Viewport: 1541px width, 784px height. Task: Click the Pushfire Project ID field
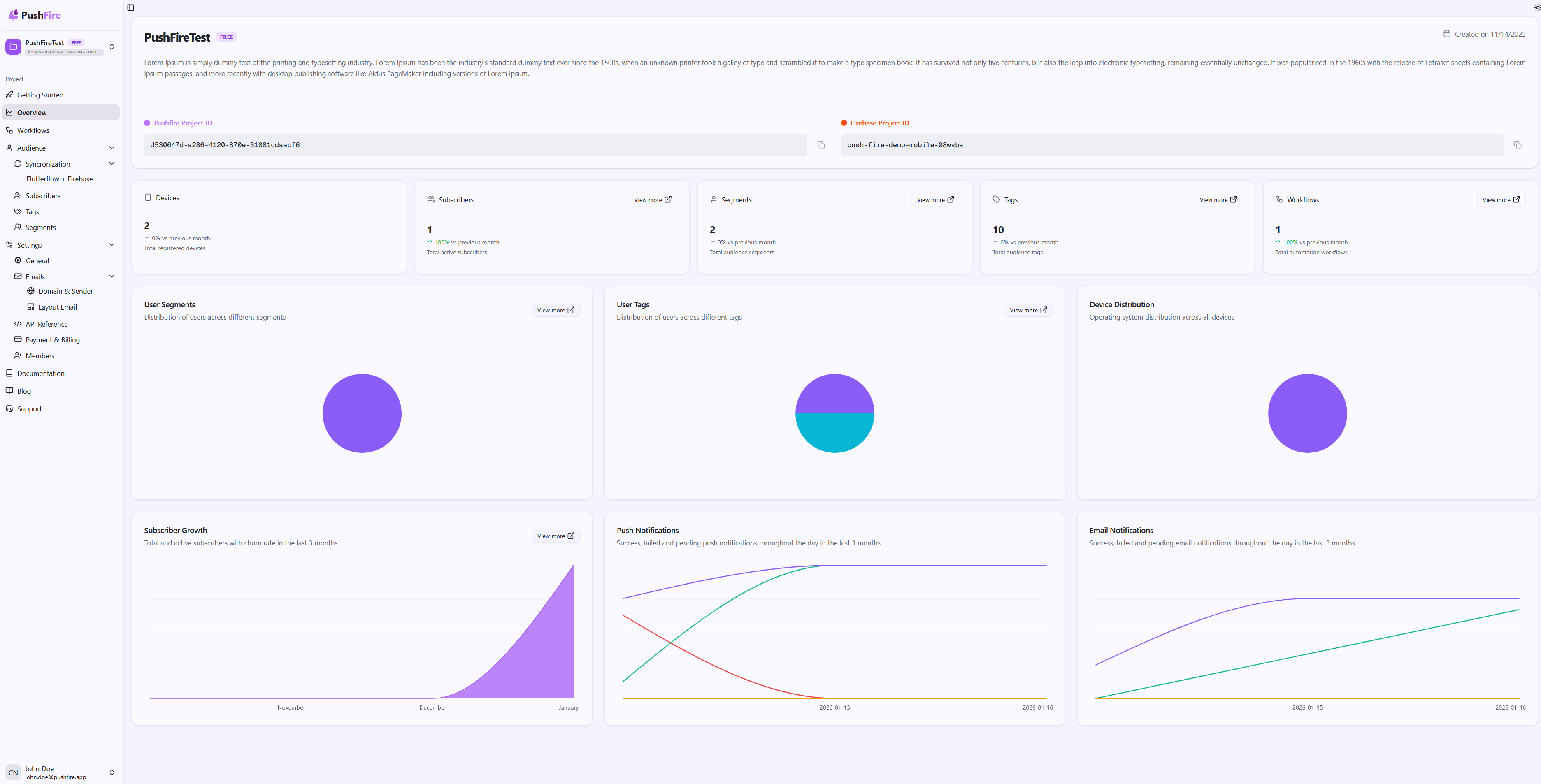pyautogui.click(x=475, y=145)
